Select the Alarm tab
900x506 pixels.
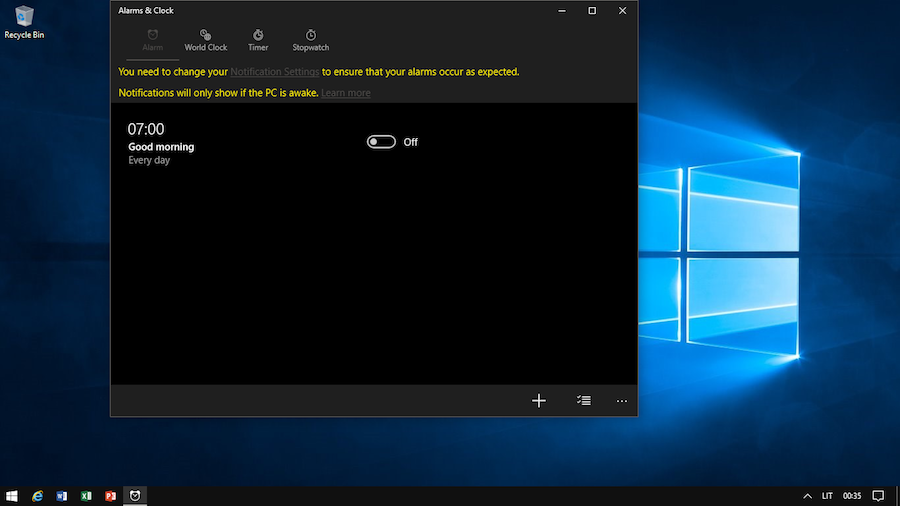152,40
